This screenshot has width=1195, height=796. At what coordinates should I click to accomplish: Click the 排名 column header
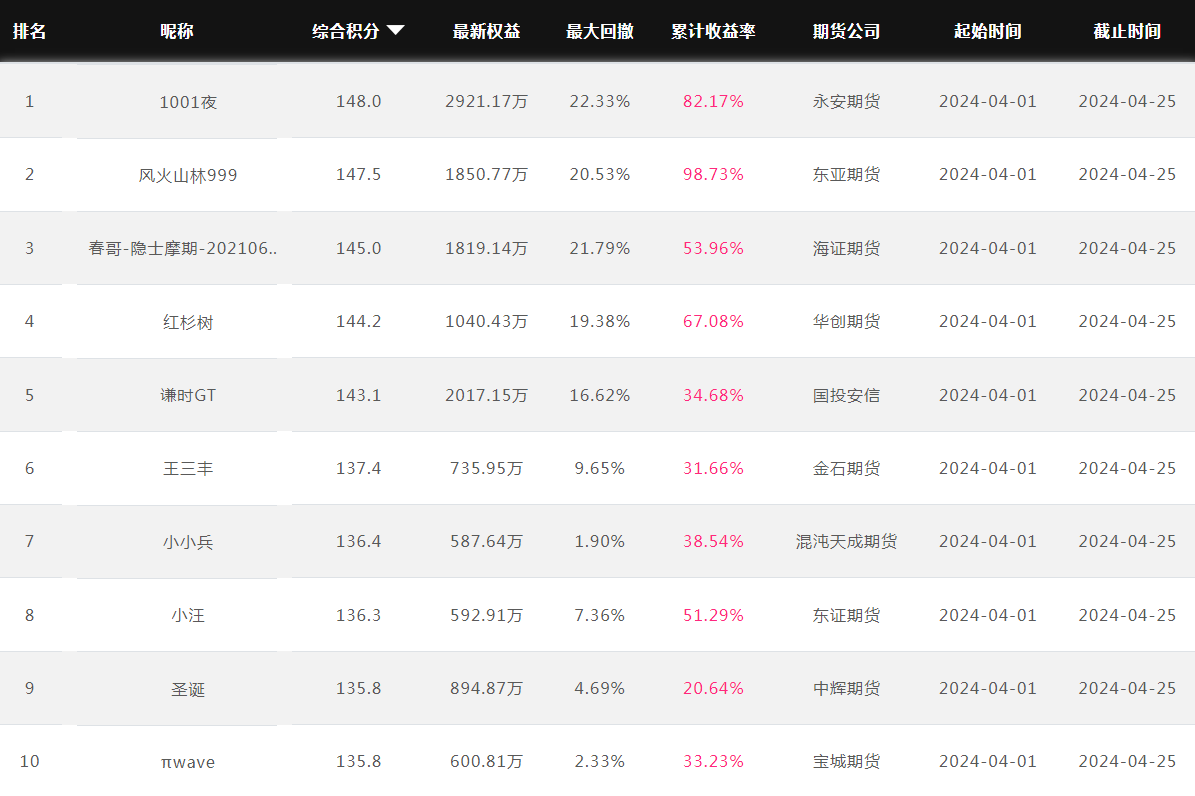[30, 31]
